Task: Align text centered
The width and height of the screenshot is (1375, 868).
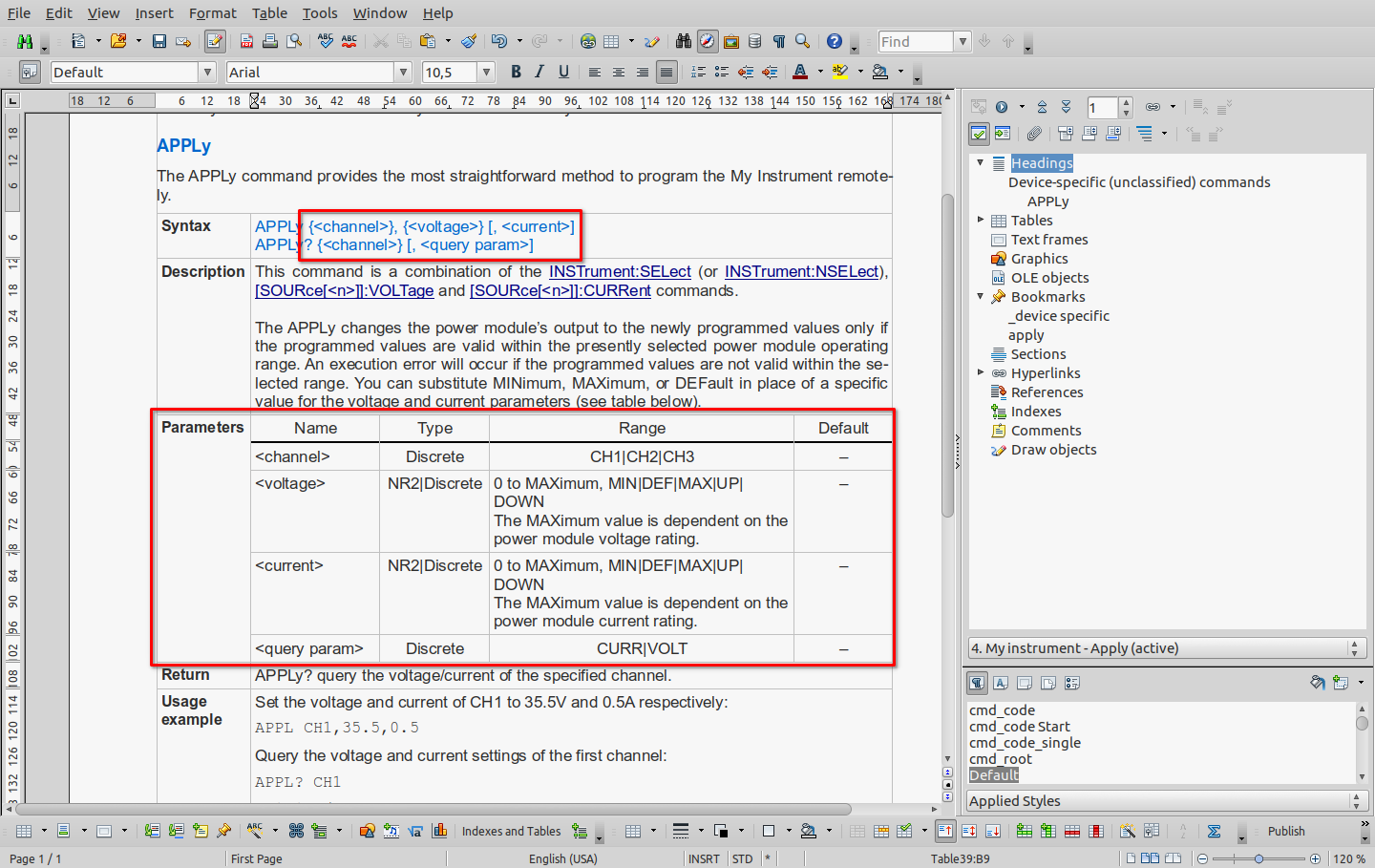Action: [x=619, y=72]
